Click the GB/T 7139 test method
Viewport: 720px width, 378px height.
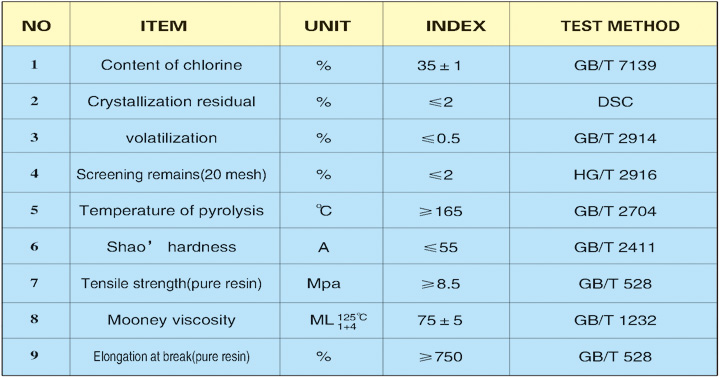pos(615,65)
